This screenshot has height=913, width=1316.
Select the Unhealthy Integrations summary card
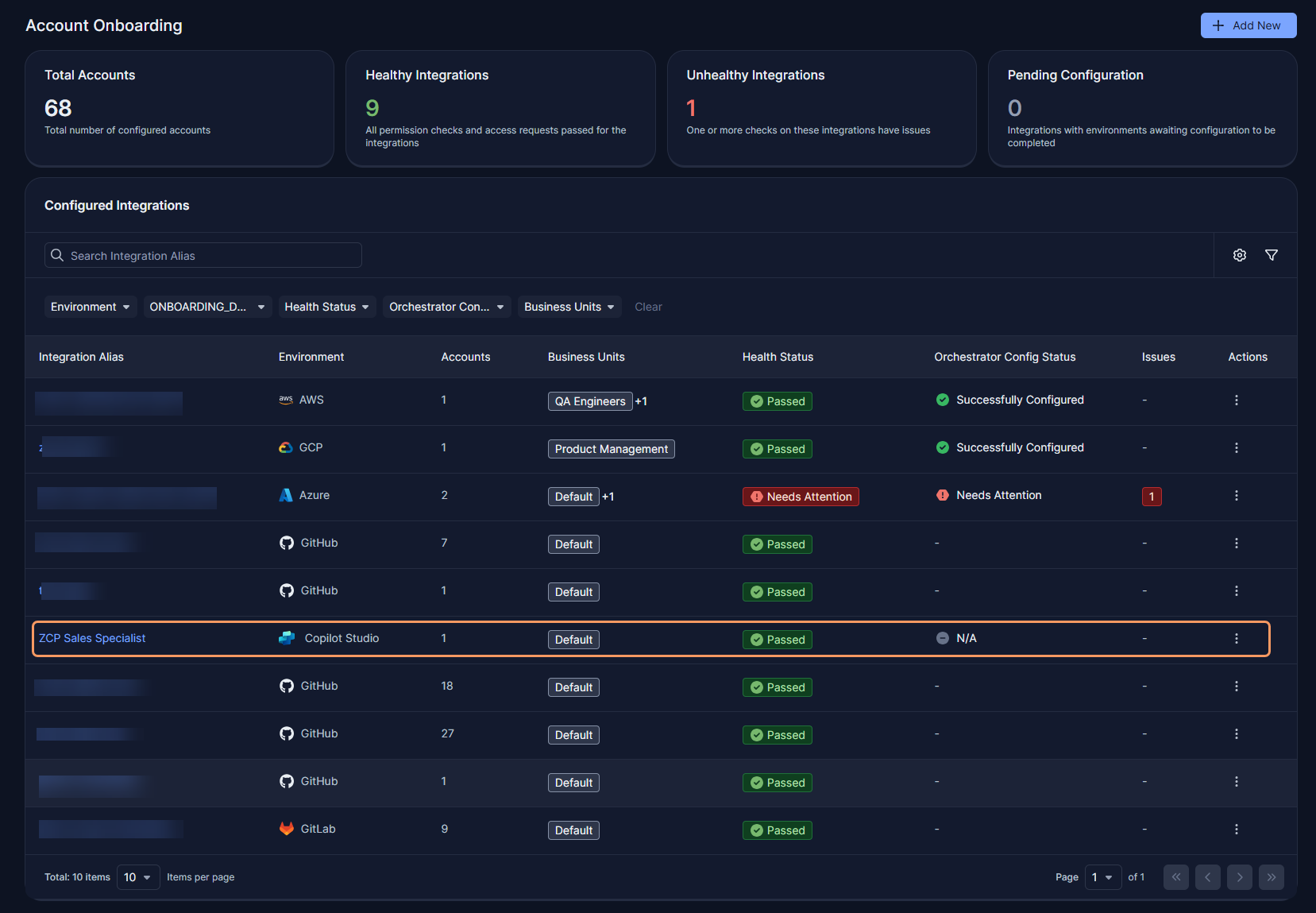click(821, 109)
